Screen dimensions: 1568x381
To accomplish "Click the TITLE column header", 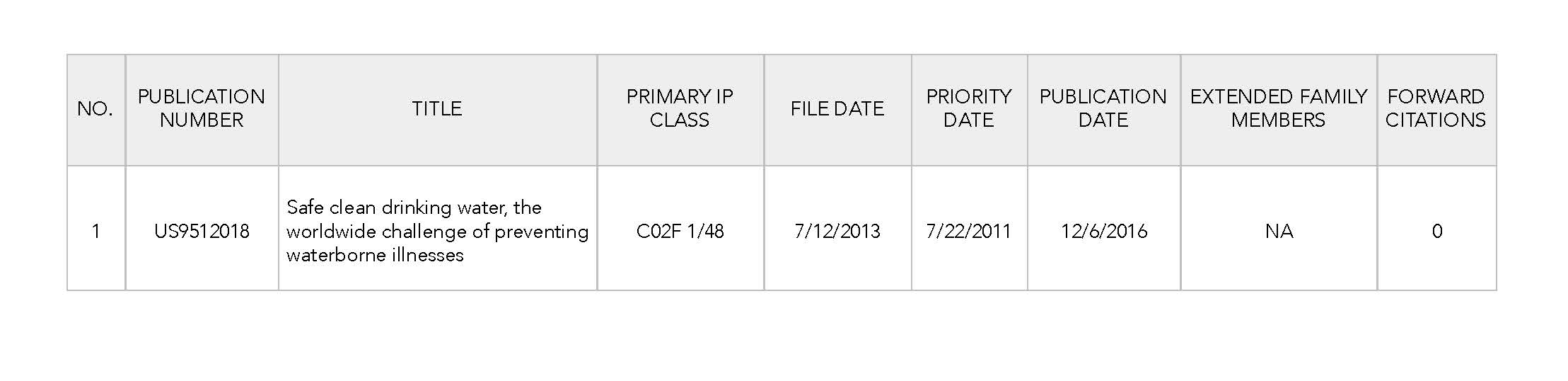I will [x=437, y=108].
